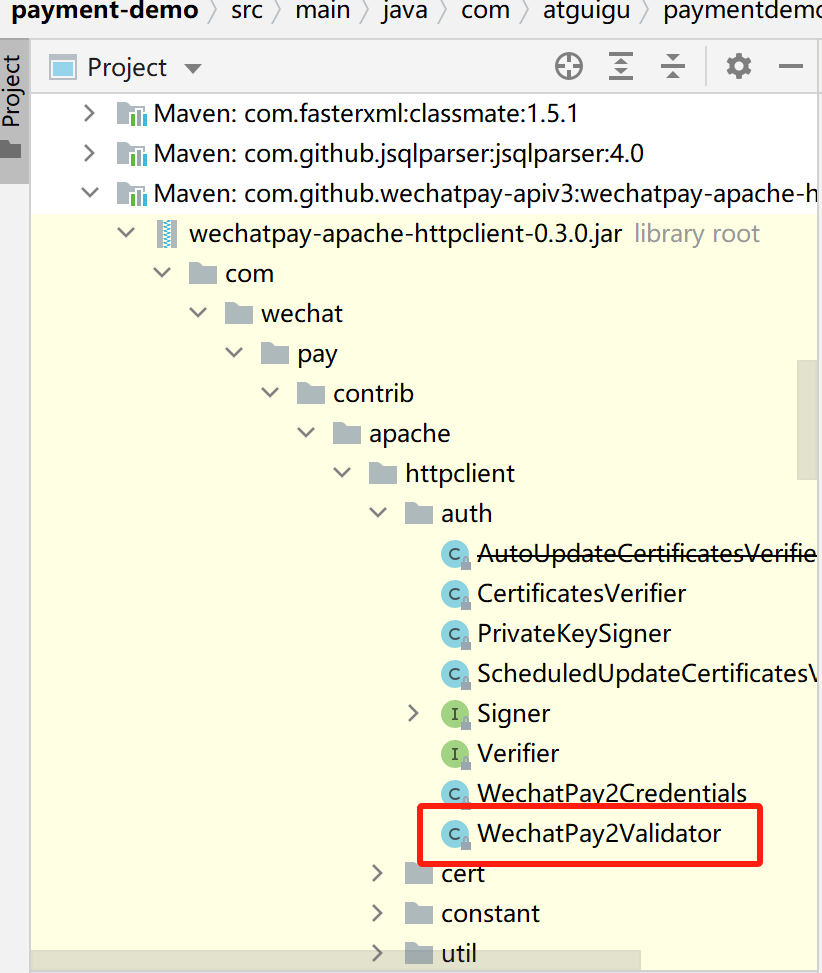Collapse wechatpay-apache-httpclient-0.3.0.jar node
Screen dimensions: 822x973
point(127,233)
